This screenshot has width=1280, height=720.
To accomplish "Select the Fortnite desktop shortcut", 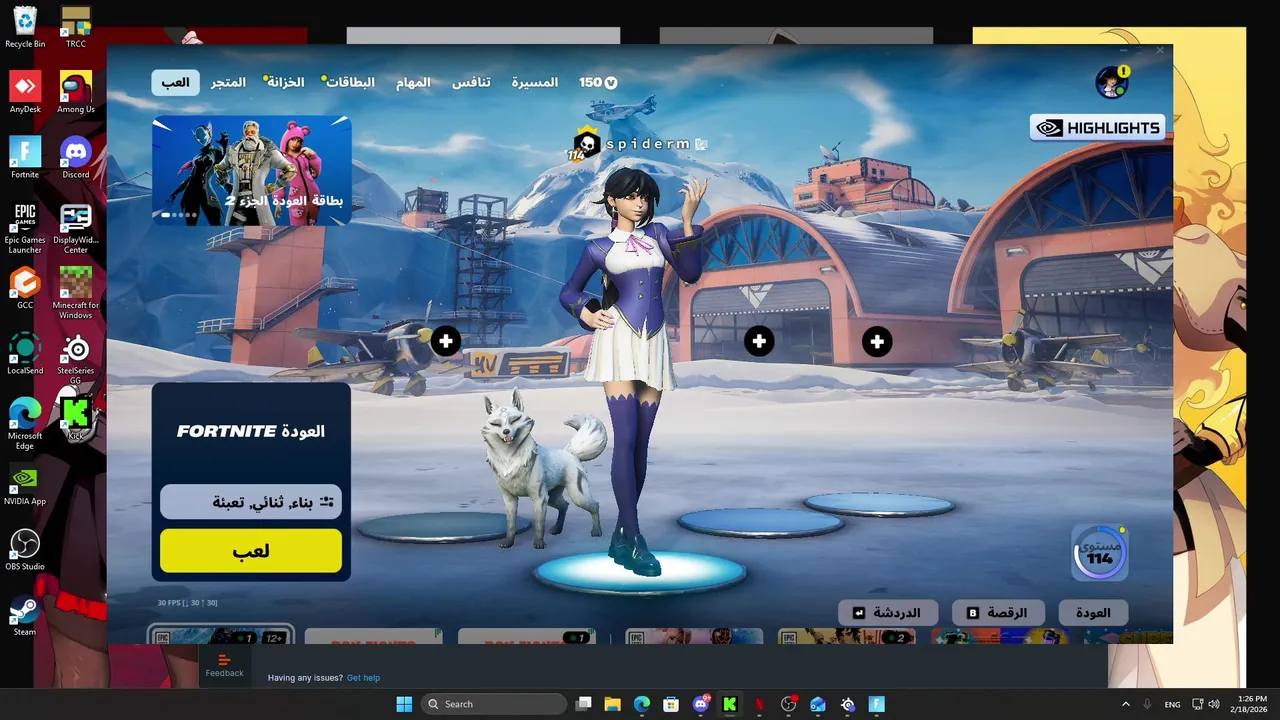I will [x=25, y=157].
